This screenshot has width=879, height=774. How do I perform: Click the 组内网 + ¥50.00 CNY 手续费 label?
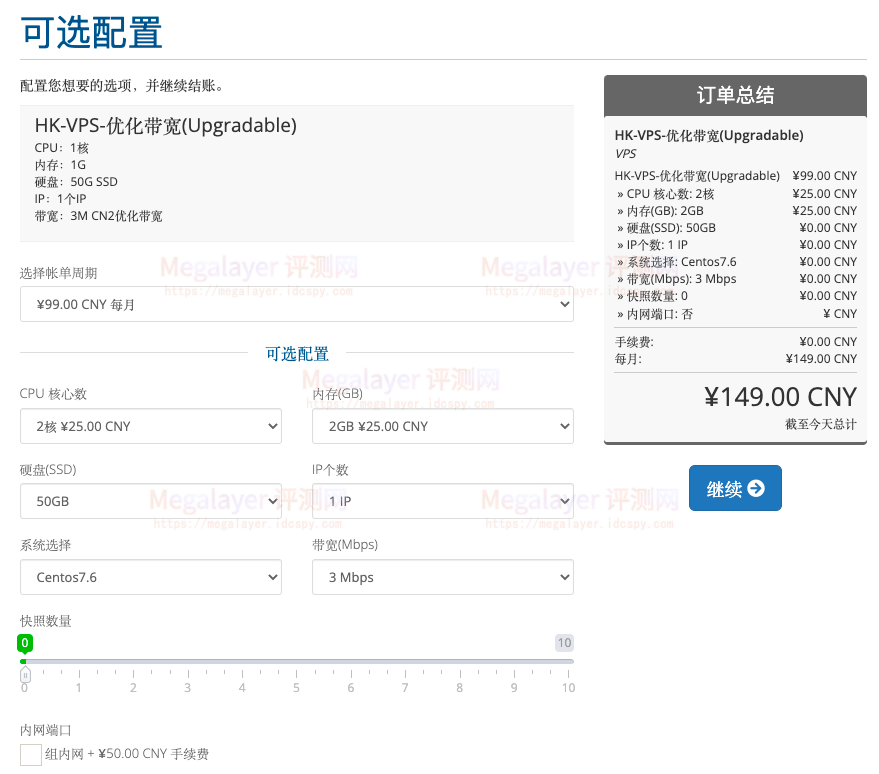[x=127, y=754]
